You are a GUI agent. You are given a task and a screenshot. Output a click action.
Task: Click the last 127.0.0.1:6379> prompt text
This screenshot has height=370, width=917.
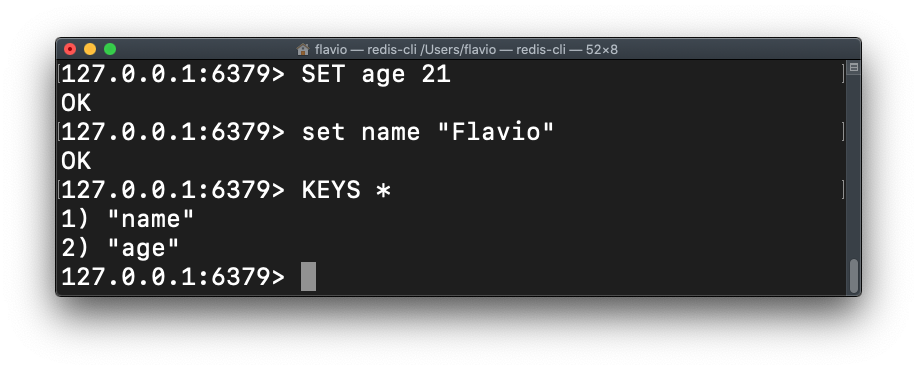173,277
